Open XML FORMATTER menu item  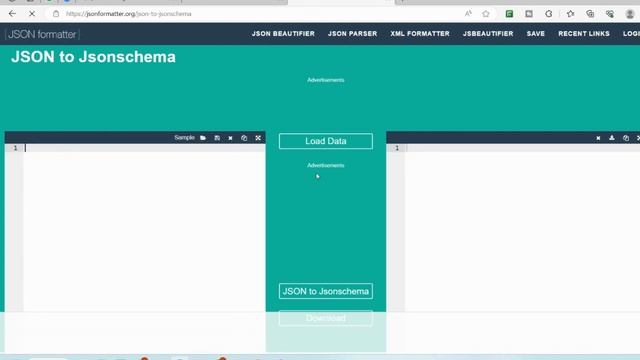(x=420, y=34)
